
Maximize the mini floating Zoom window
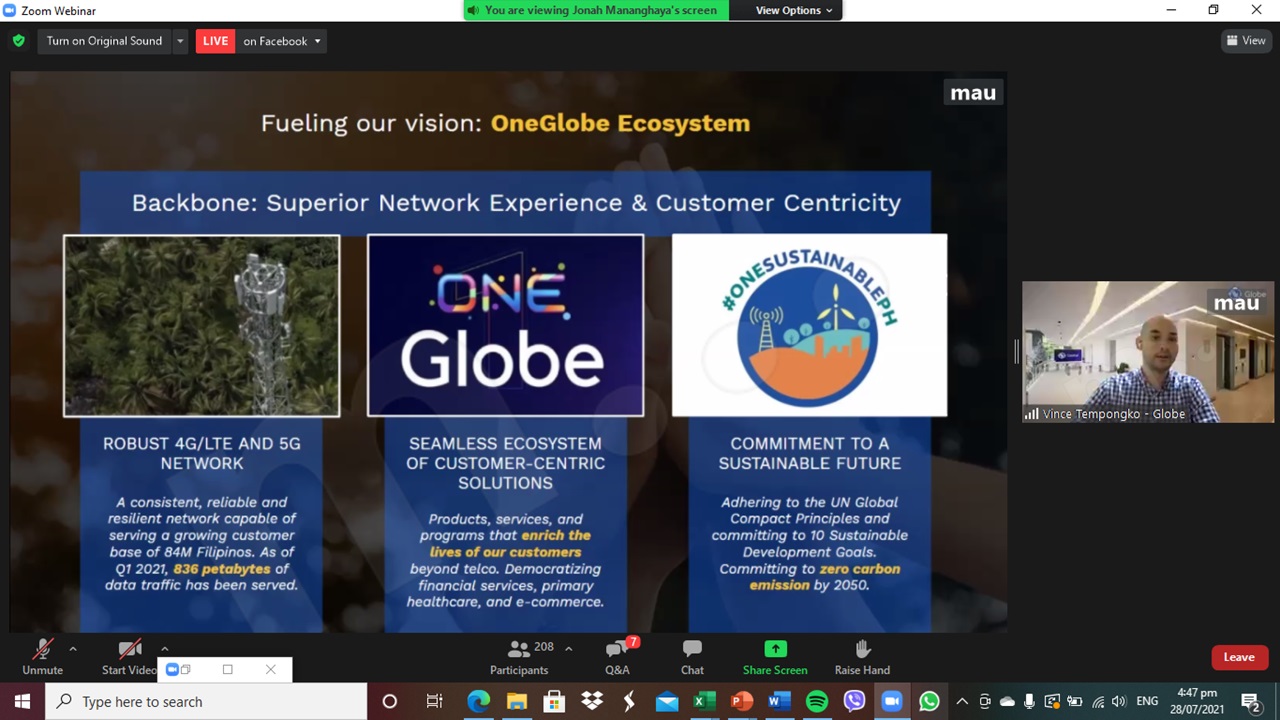click(227, 670)
